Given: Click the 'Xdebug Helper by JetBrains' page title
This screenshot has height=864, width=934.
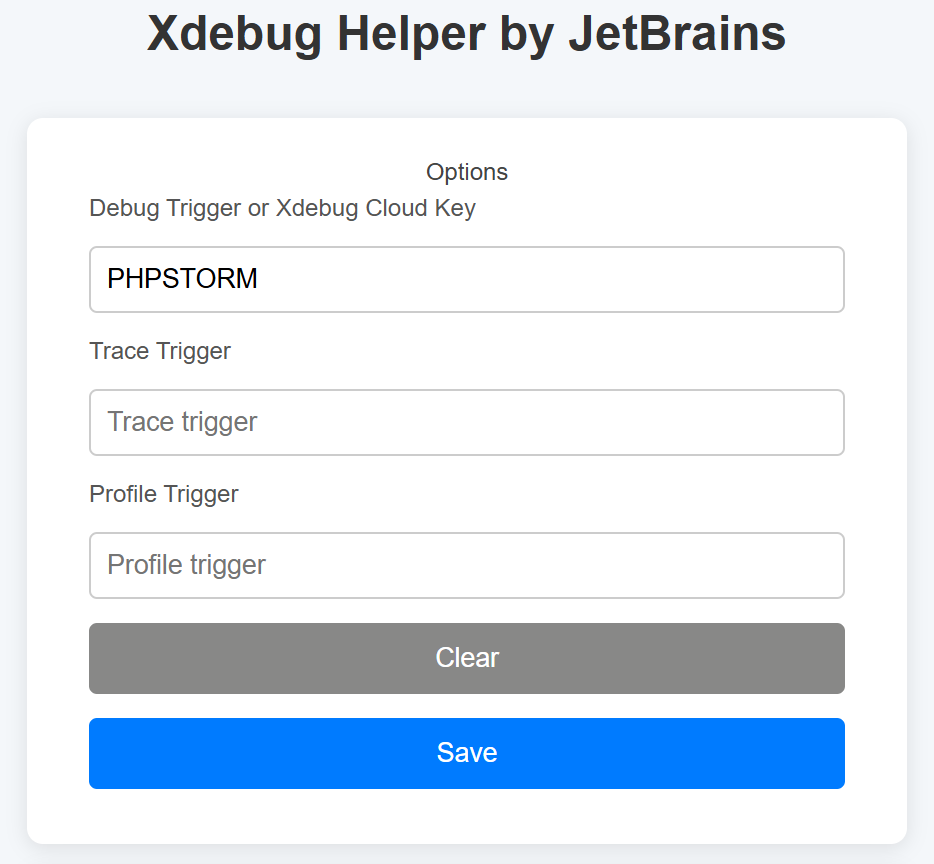Looking at the screenshot, I should pyautogui.click(x=466, y=35).
